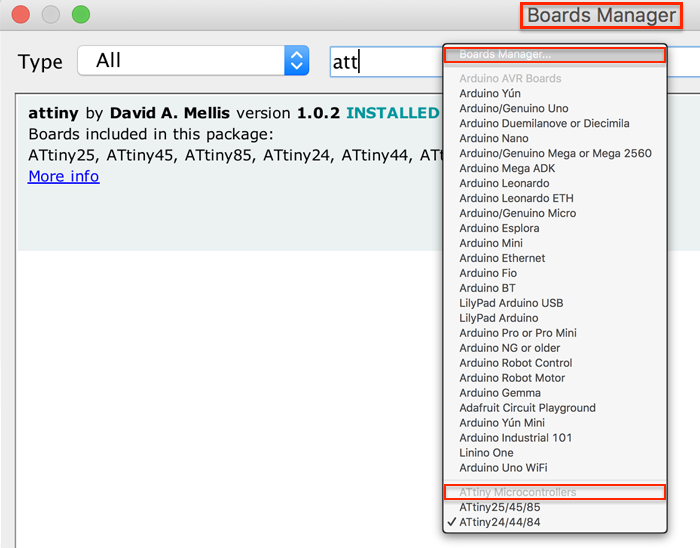Select Arduino Ethernet
This screenshot has width=700, height=548.
click(x=555, y=258)
